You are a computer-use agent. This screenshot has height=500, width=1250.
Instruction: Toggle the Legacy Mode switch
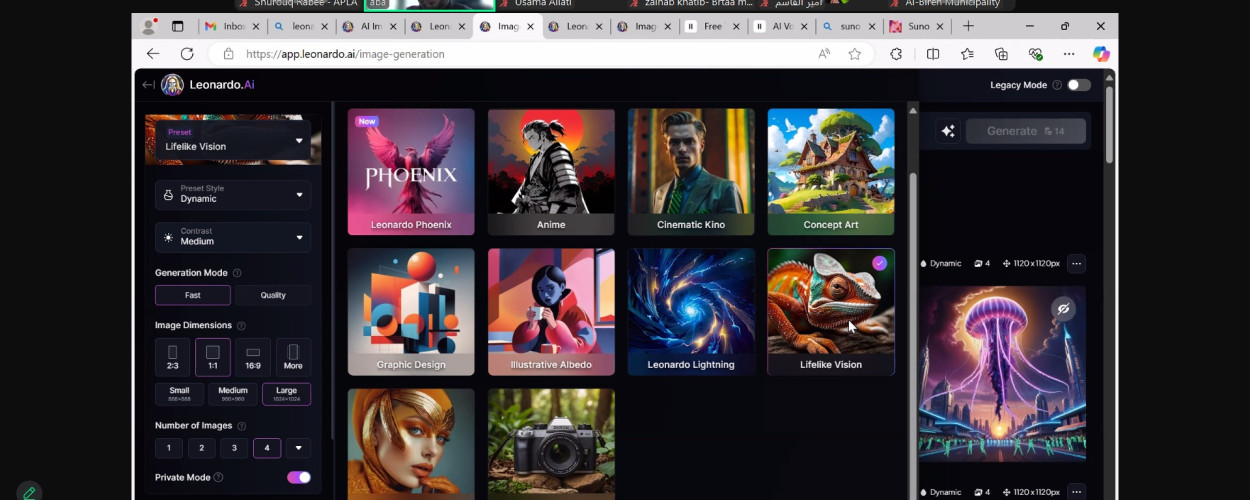coord(1078,85)
